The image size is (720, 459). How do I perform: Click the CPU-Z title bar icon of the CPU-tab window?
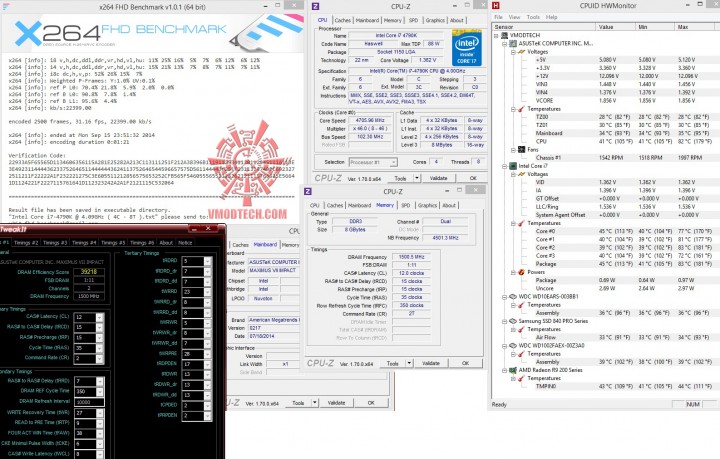[x=315, y=6]
